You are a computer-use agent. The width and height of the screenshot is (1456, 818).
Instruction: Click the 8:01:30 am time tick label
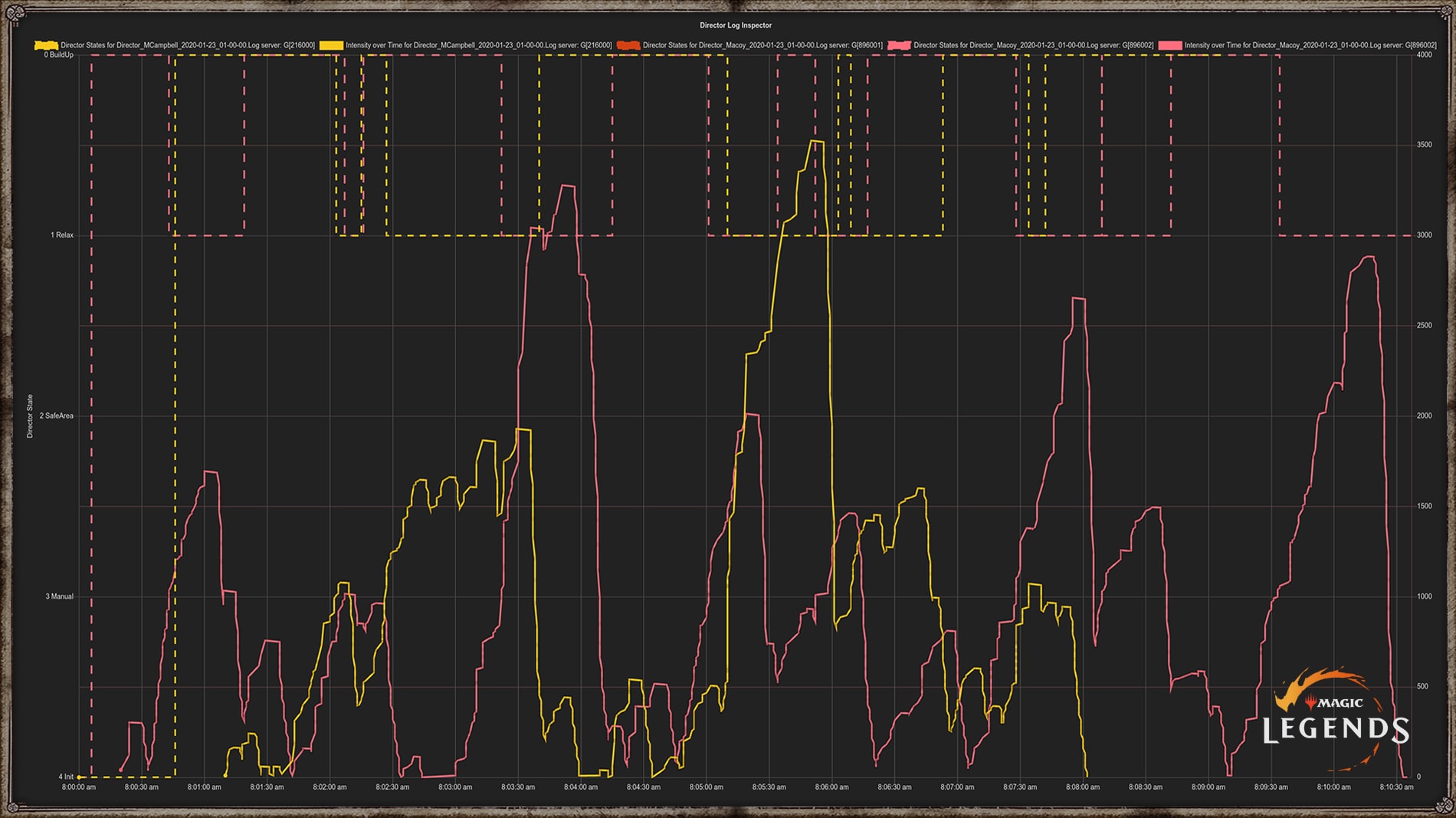pos(267,787)
